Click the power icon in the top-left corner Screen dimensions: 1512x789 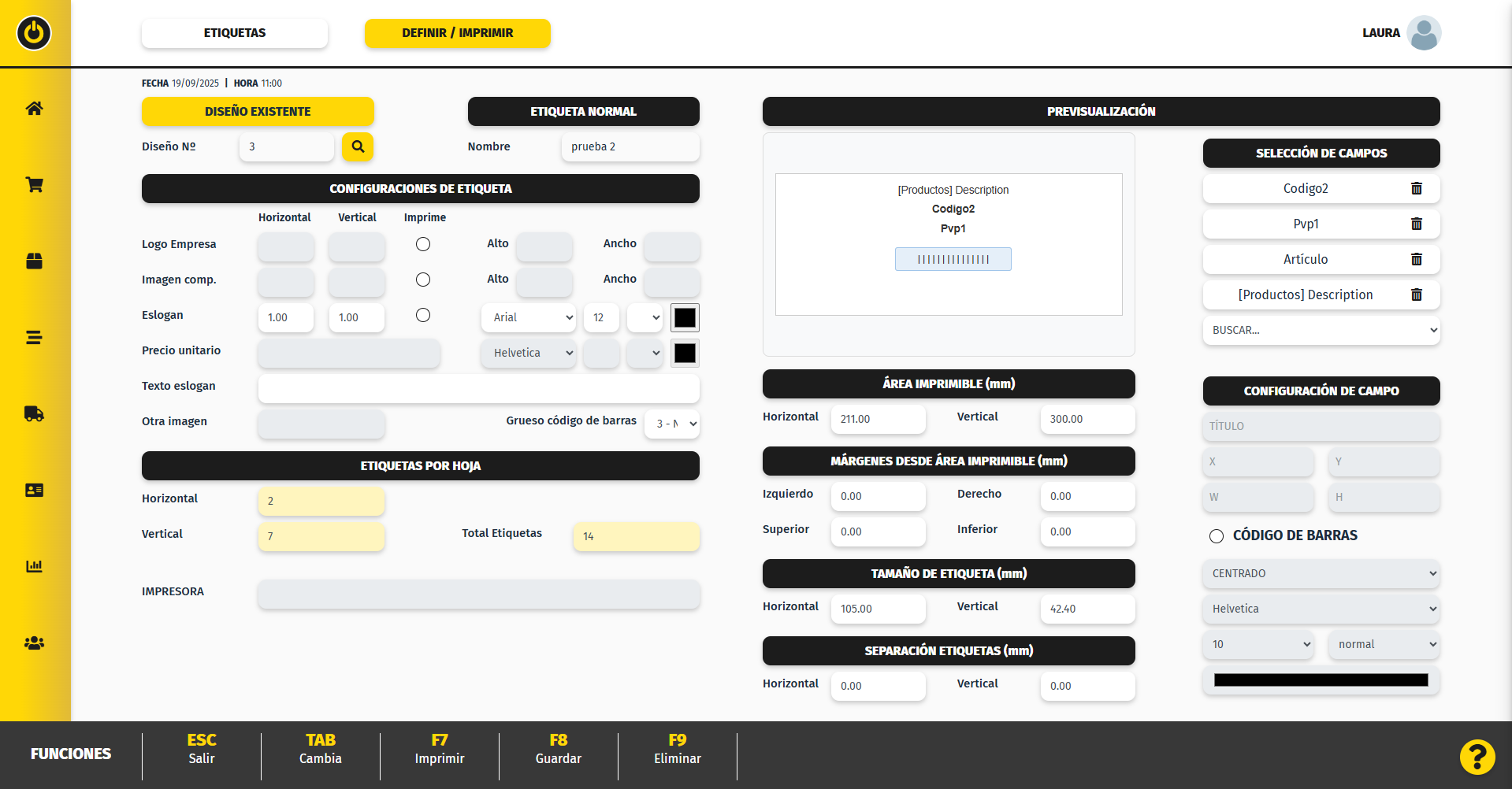pyautogui.click(x=34, y=33)
